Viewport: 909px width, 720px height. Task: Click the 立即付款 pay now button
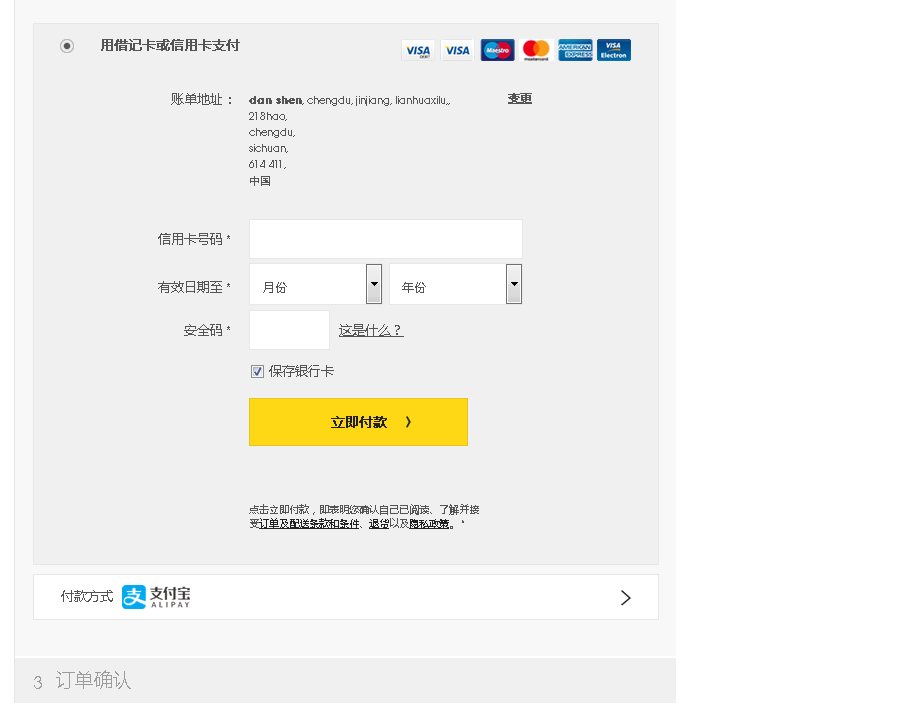tap(358, 422)
